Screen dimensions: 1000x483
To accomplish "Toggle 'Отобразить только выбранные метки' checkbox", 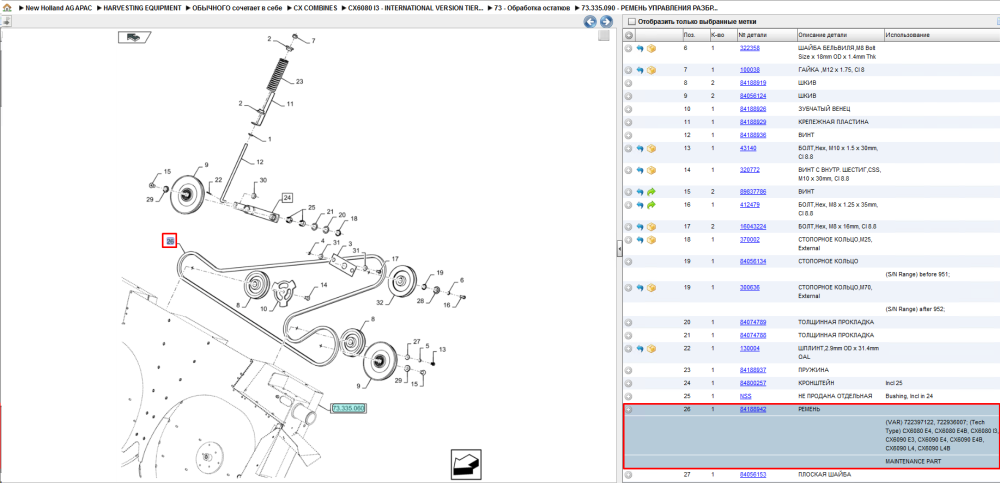I will point(631,22).
